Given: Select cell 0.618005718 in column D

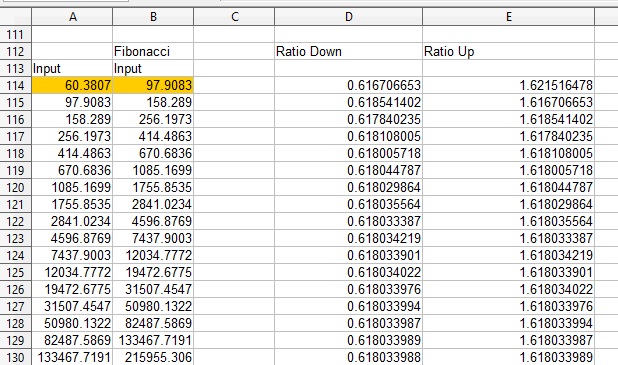Looking at the screenshot, I should (348, 153).
